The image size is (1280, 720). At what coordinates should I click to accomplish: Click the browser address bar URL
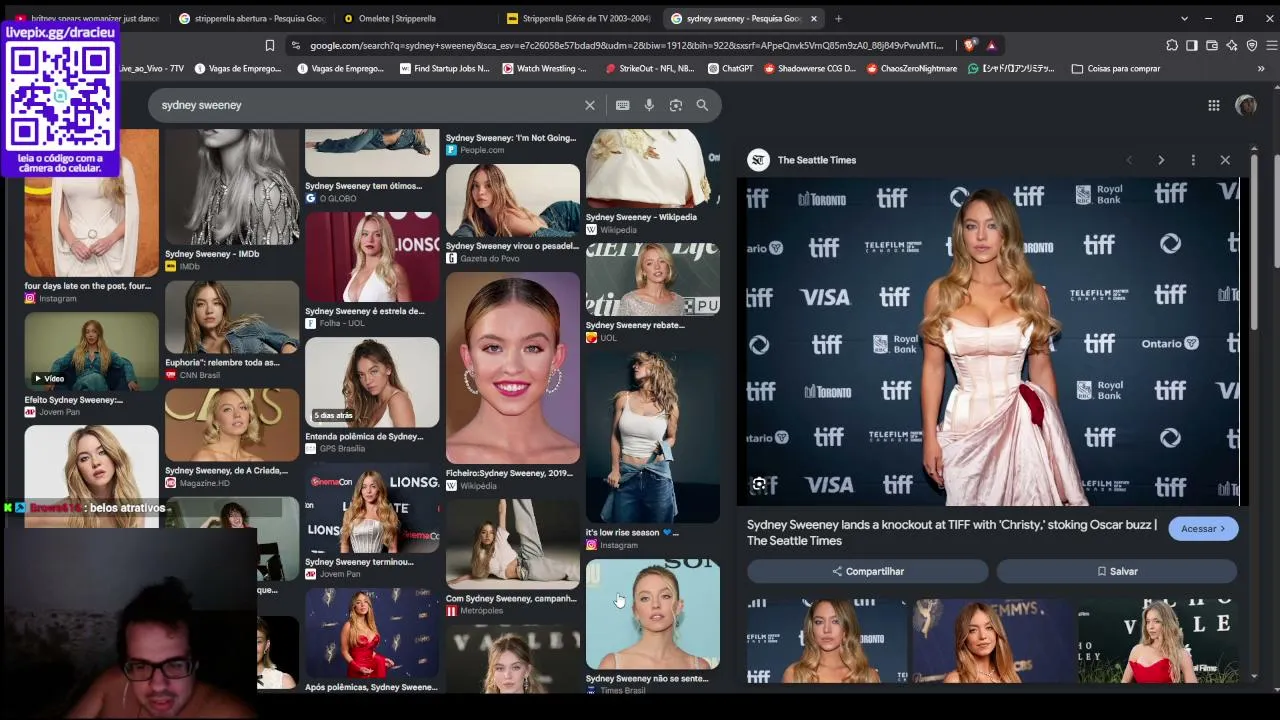click(626, 45)
